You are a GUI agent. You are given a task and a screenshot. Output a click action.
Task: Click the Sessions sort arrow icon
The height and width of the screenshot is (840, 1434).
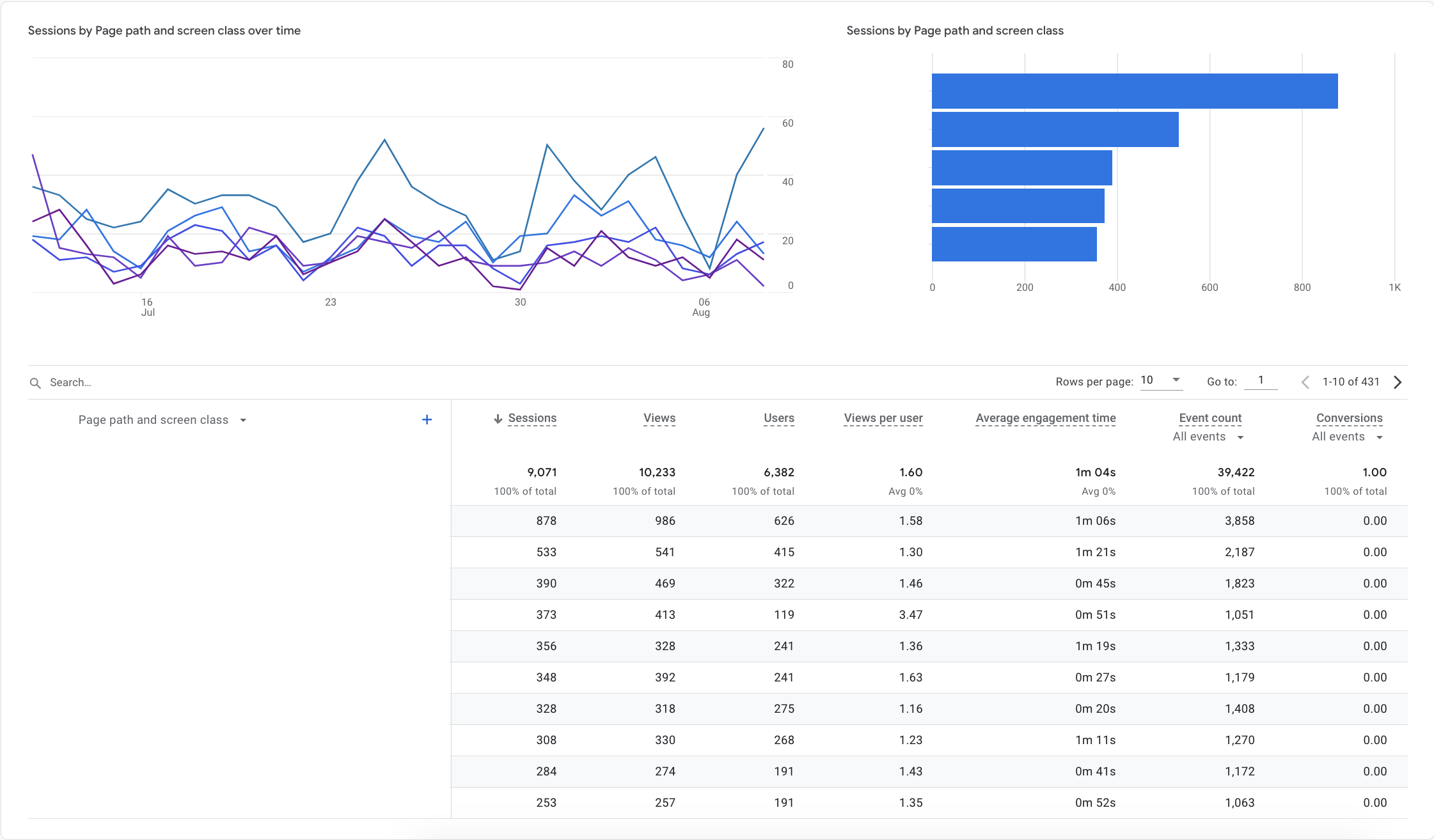point(498,419)
